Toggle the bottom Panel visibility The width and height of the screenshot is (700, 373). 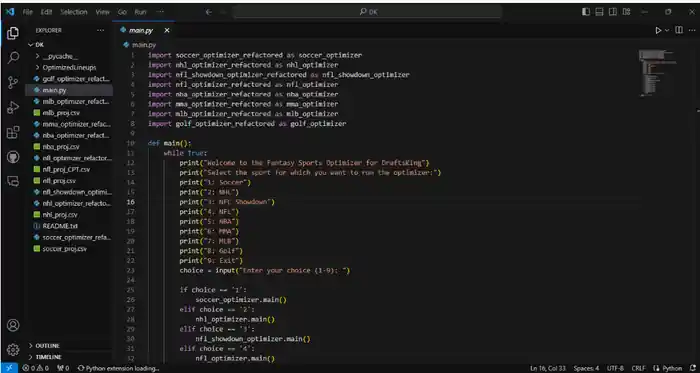tap(600, 12)
